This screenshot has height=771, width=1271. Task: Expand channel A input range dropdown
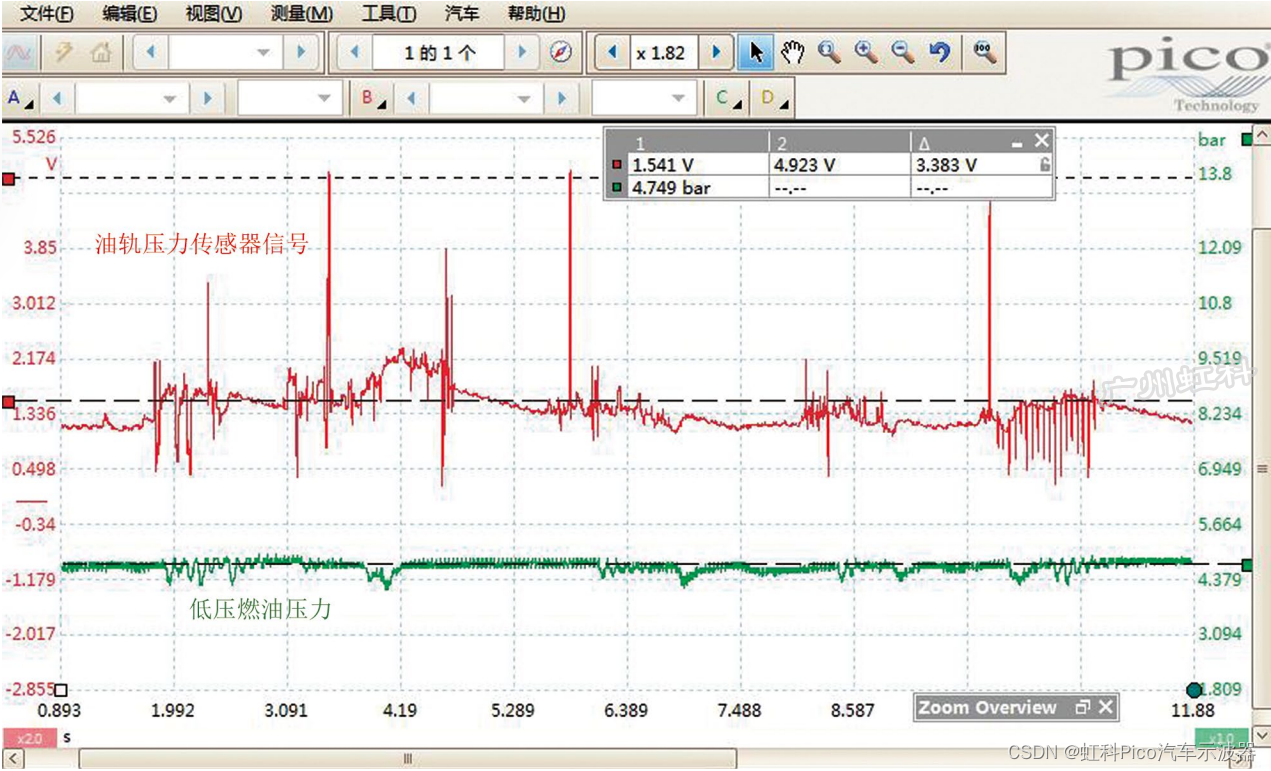[x=170, y=98]
